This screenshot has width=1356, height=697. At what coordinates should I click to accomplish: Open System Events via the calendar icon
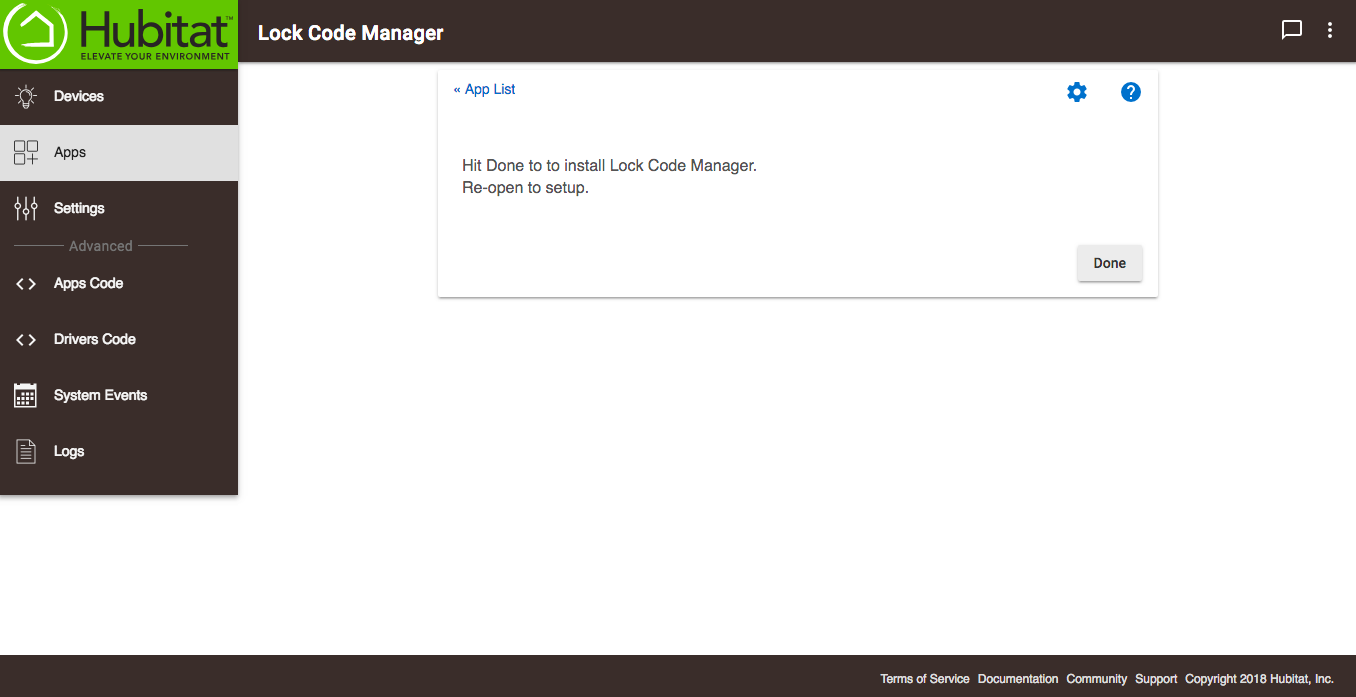click(x=24, y=395)
